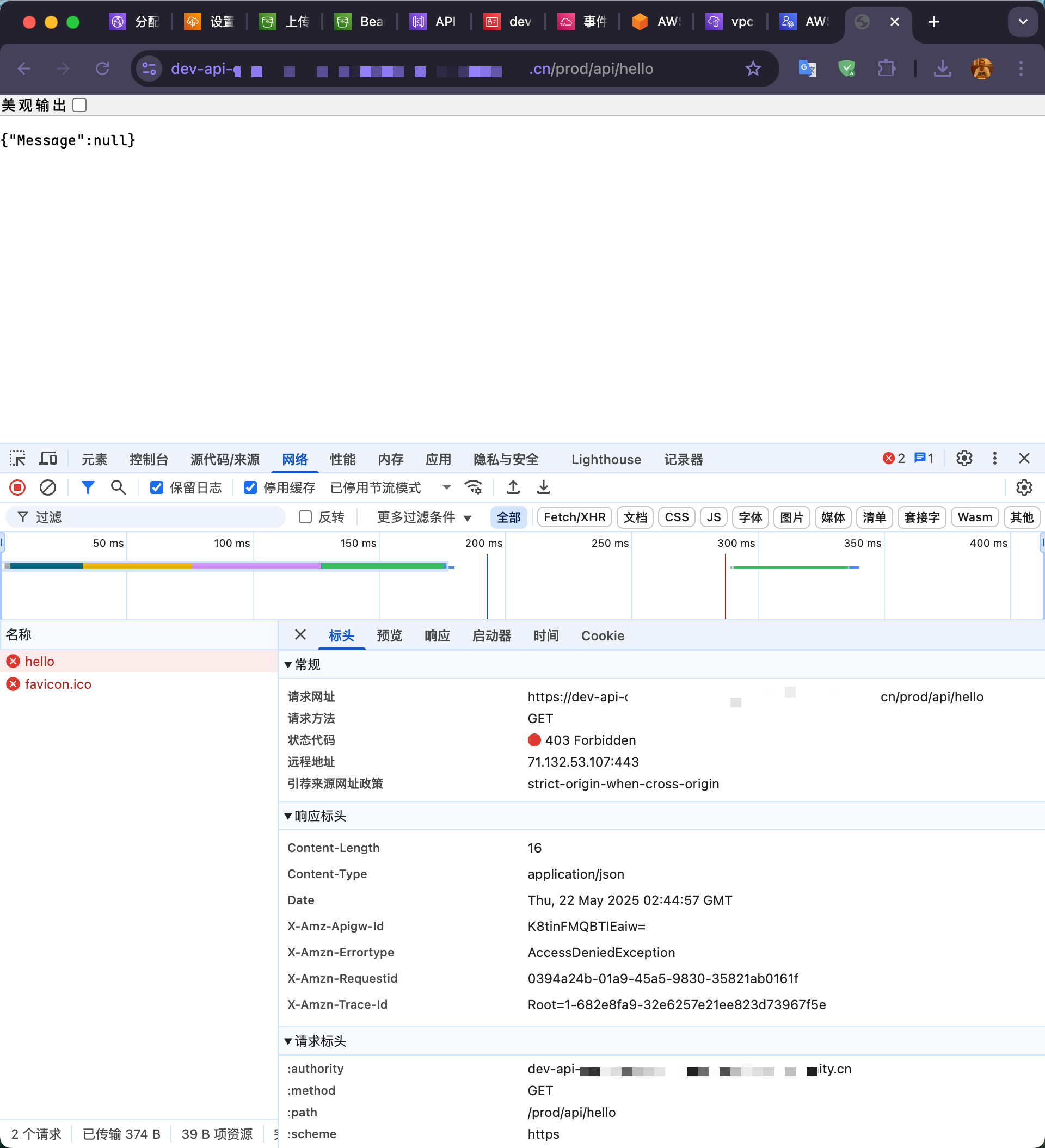Image resolution: width=1045 pixels, height=1148 pixels.
Task: Toggle the network filter funnel icon
Action: click(x=88, y=487)
